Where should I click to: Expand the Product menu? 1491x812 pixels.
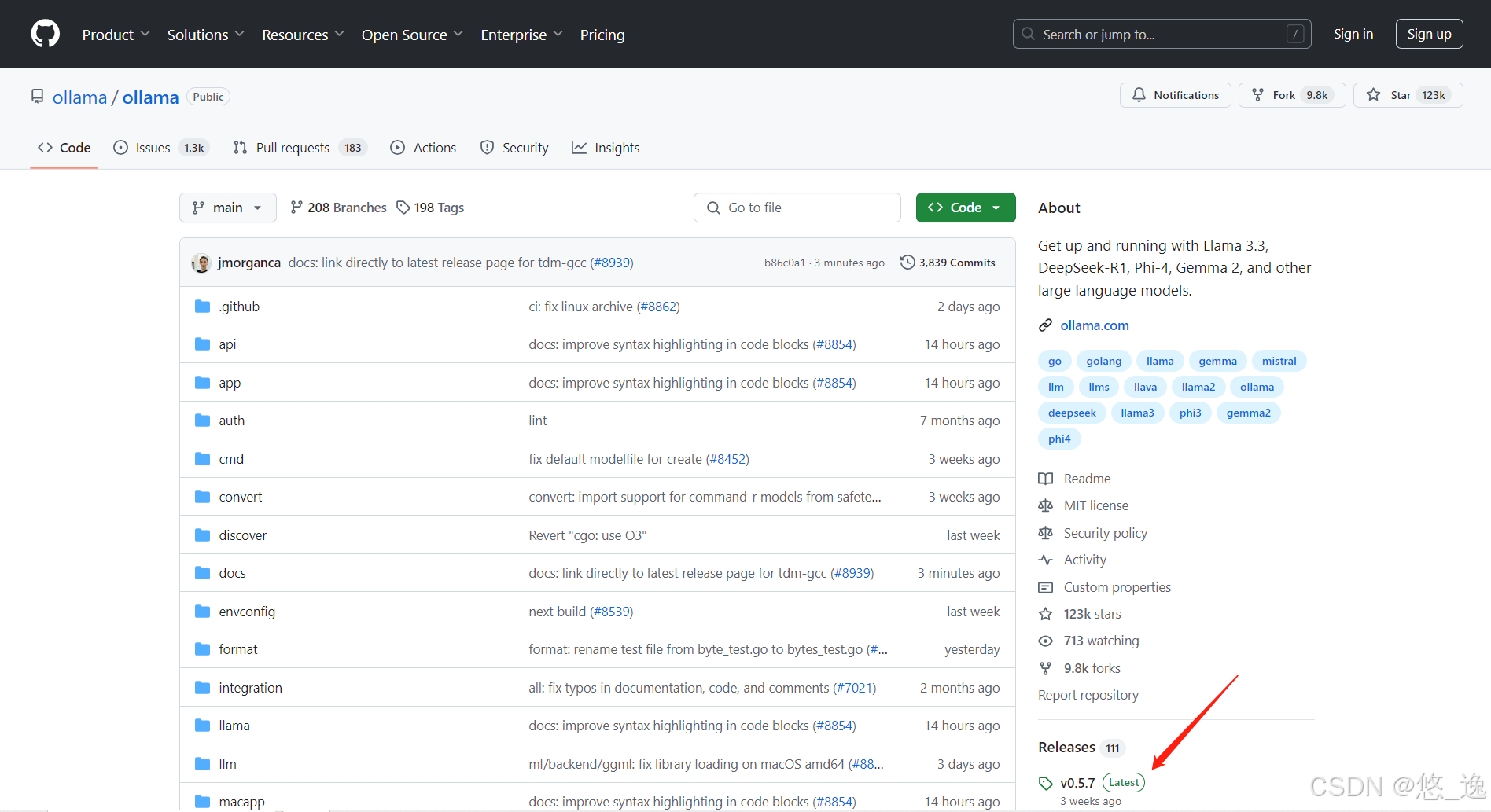pyautogui.click(x=116, y=35)
